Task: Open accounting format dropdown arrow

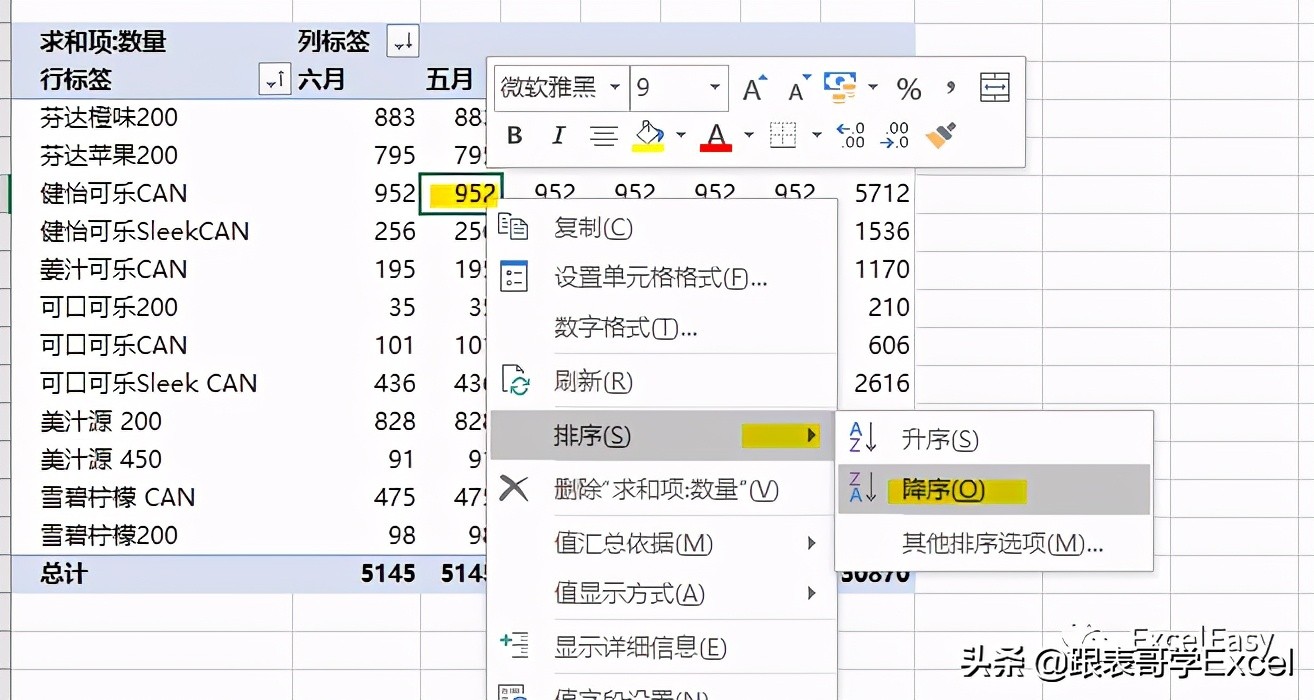Action: [872, 88]
